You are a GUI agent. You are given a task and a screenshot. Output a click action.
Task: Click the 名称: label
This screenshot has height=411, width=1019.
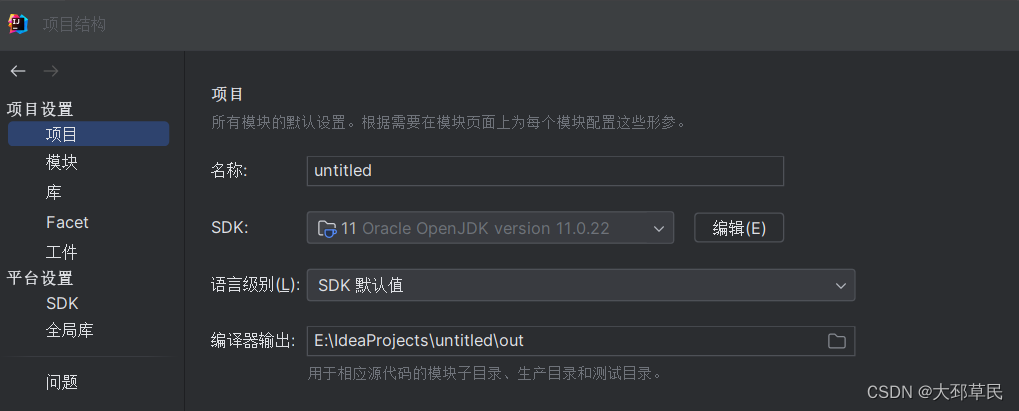(230, 171)
